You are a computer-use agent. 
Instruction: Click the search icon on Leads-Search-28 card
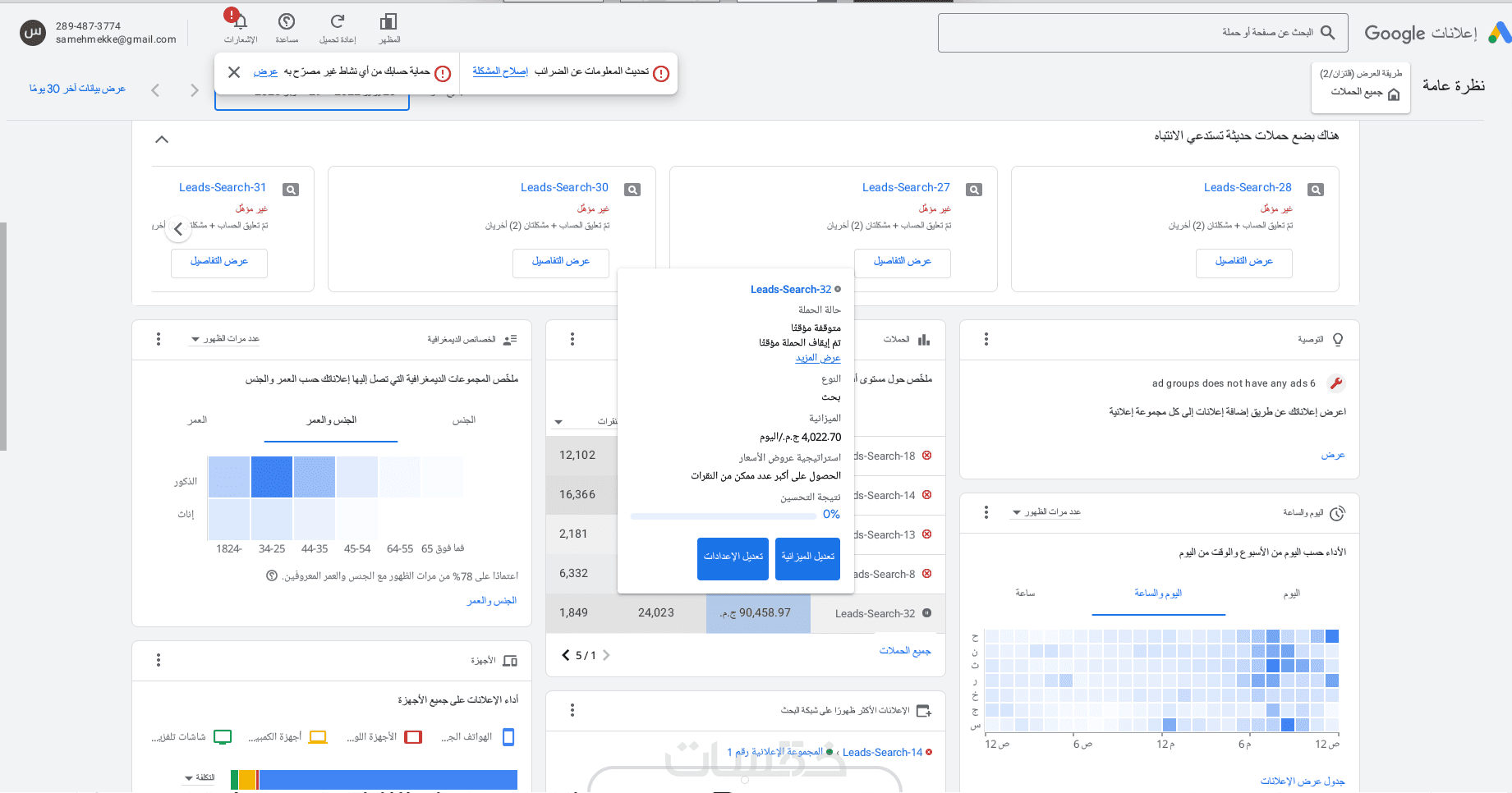1316,190
